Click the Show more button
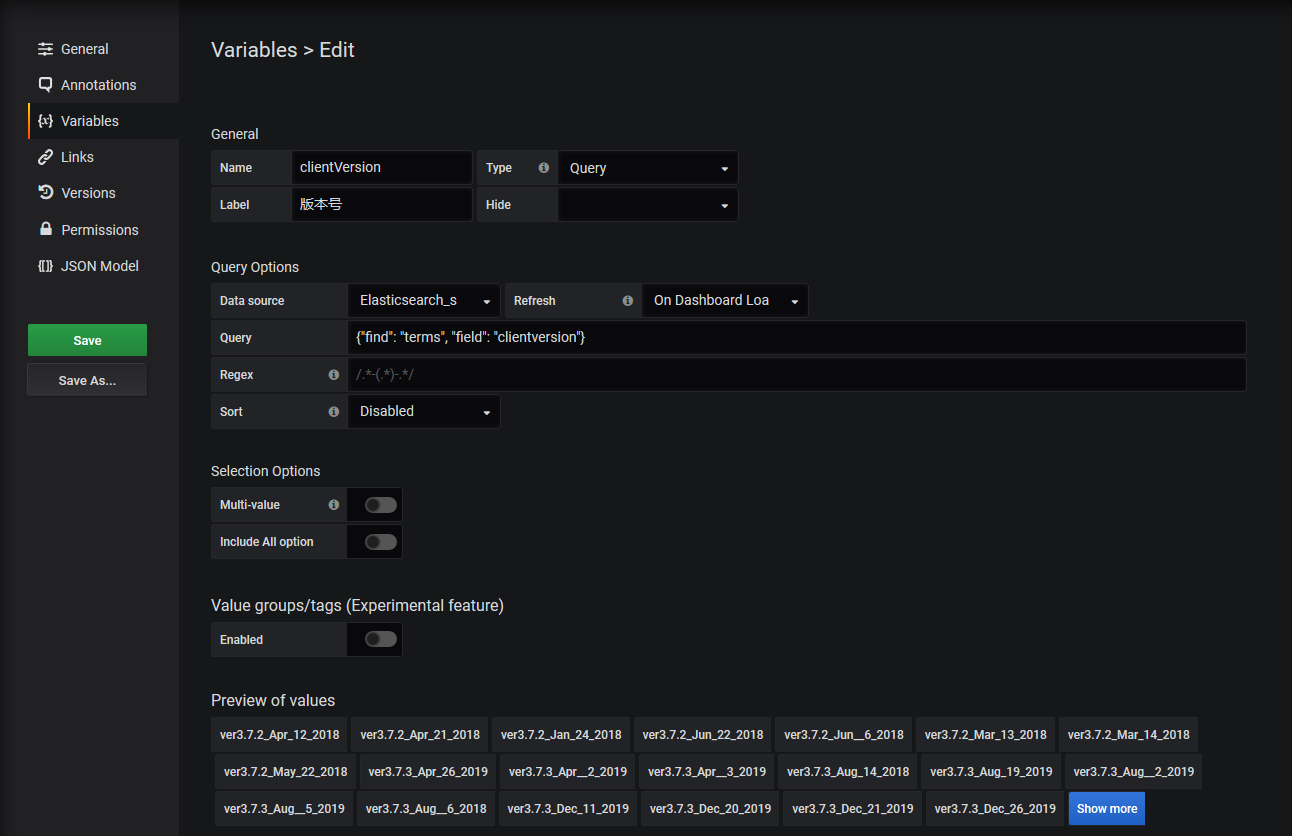 click(x=1107, y=808)
